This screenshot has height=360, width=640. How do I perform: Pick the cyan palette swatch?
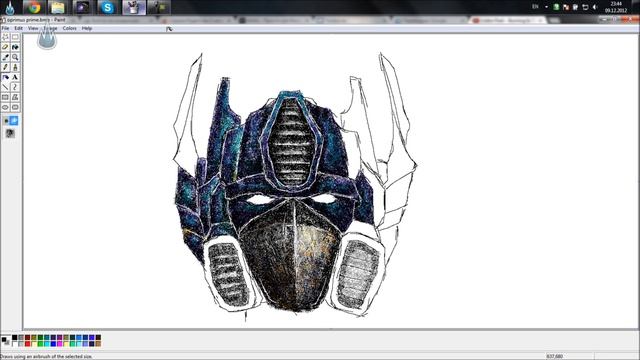tap(47, 344)
